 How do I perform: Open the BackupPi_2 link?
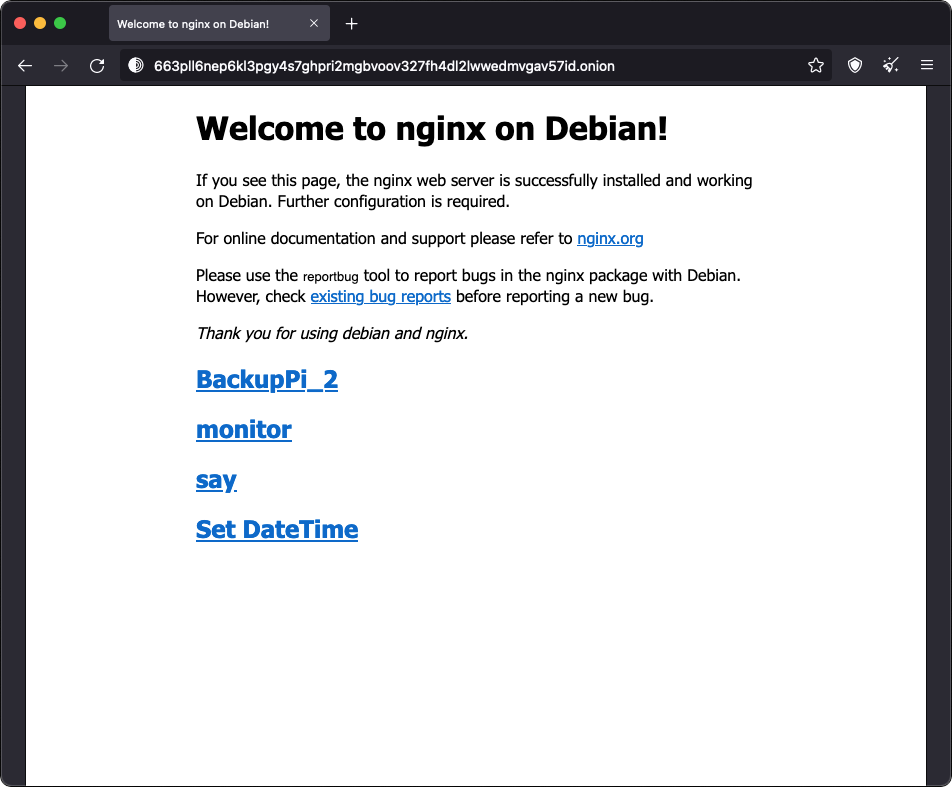pos(267,380)
